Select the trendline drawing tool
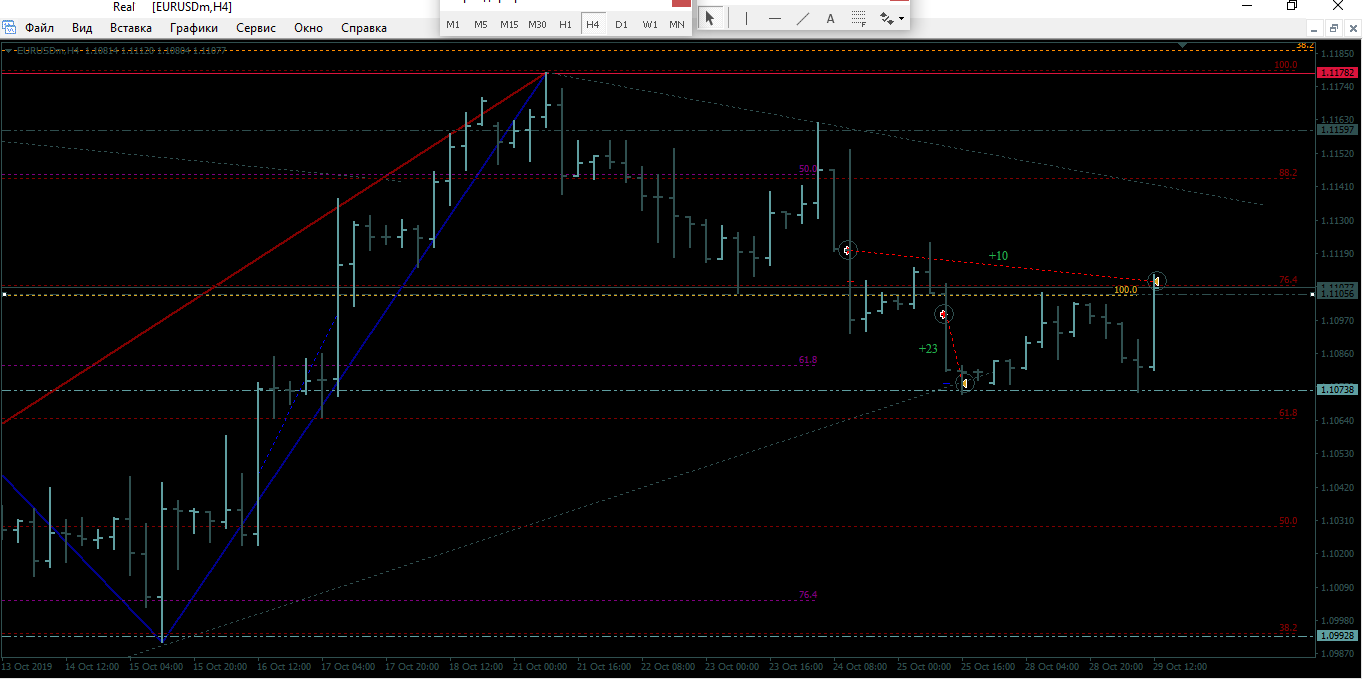1363x679 pixels. point(803,18)
